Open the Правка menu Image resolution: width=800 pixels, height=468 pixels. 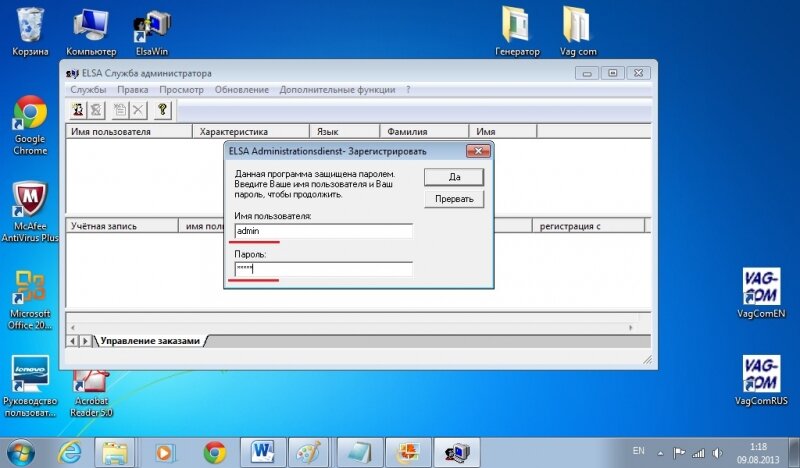(133, 90)
